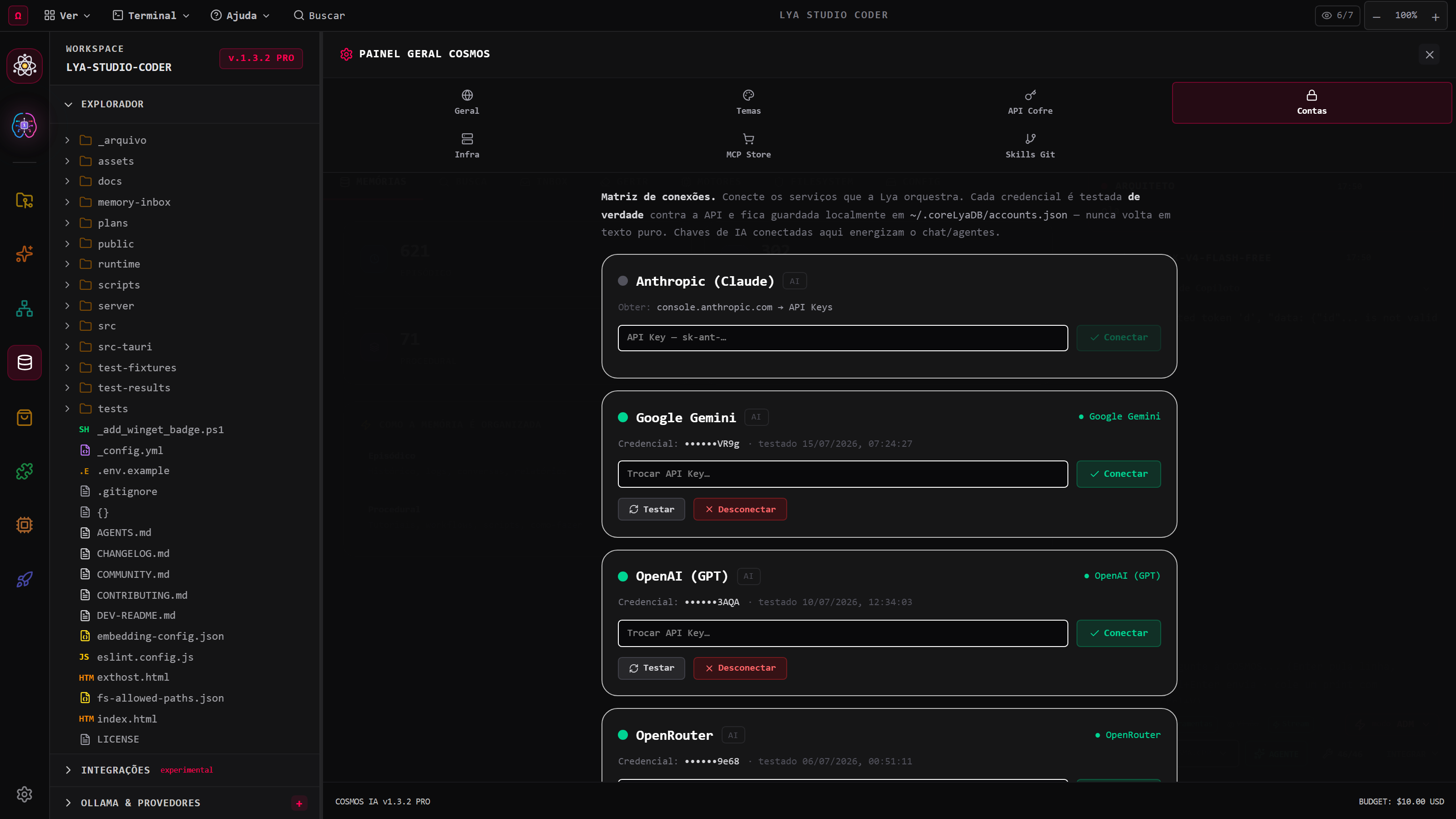The height and width of the screenshot is (819, 1456).
Task: Open the folder search sidebar icon
Action: [24, 200]
